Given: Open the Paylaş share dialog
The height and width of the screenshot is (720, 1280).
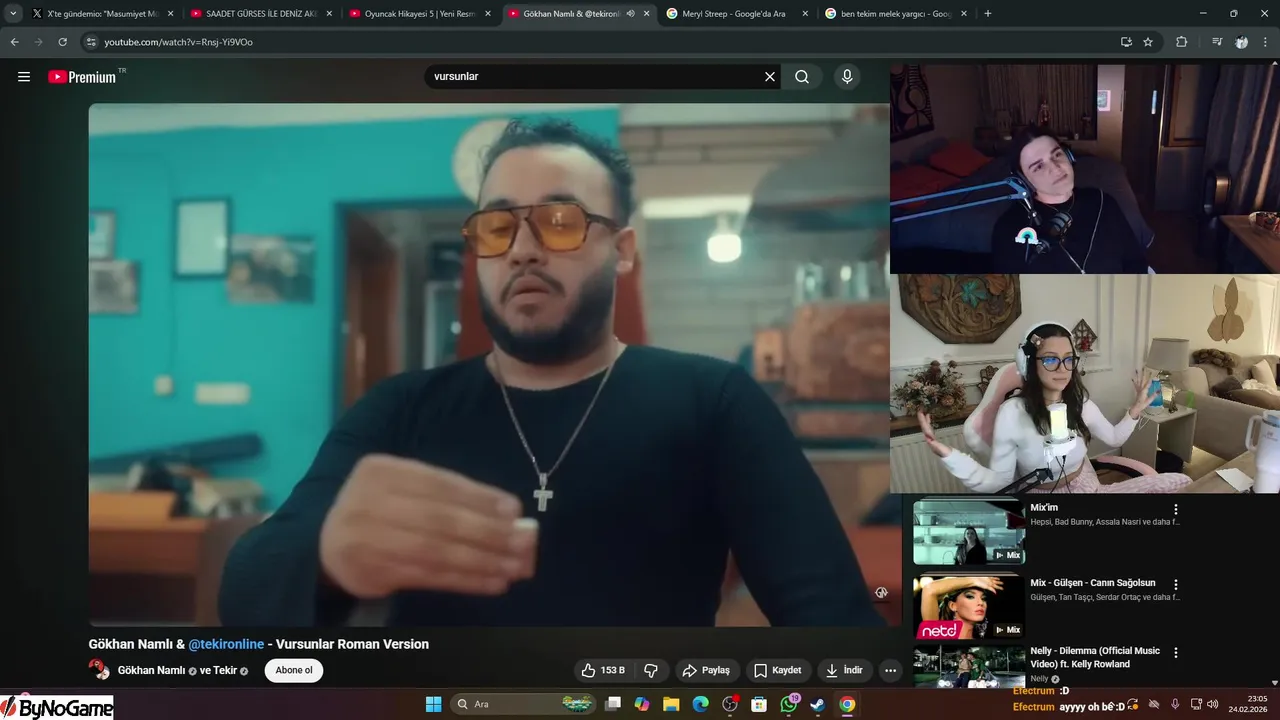Looking at the screenshot, I should click(x=706, y=670).
